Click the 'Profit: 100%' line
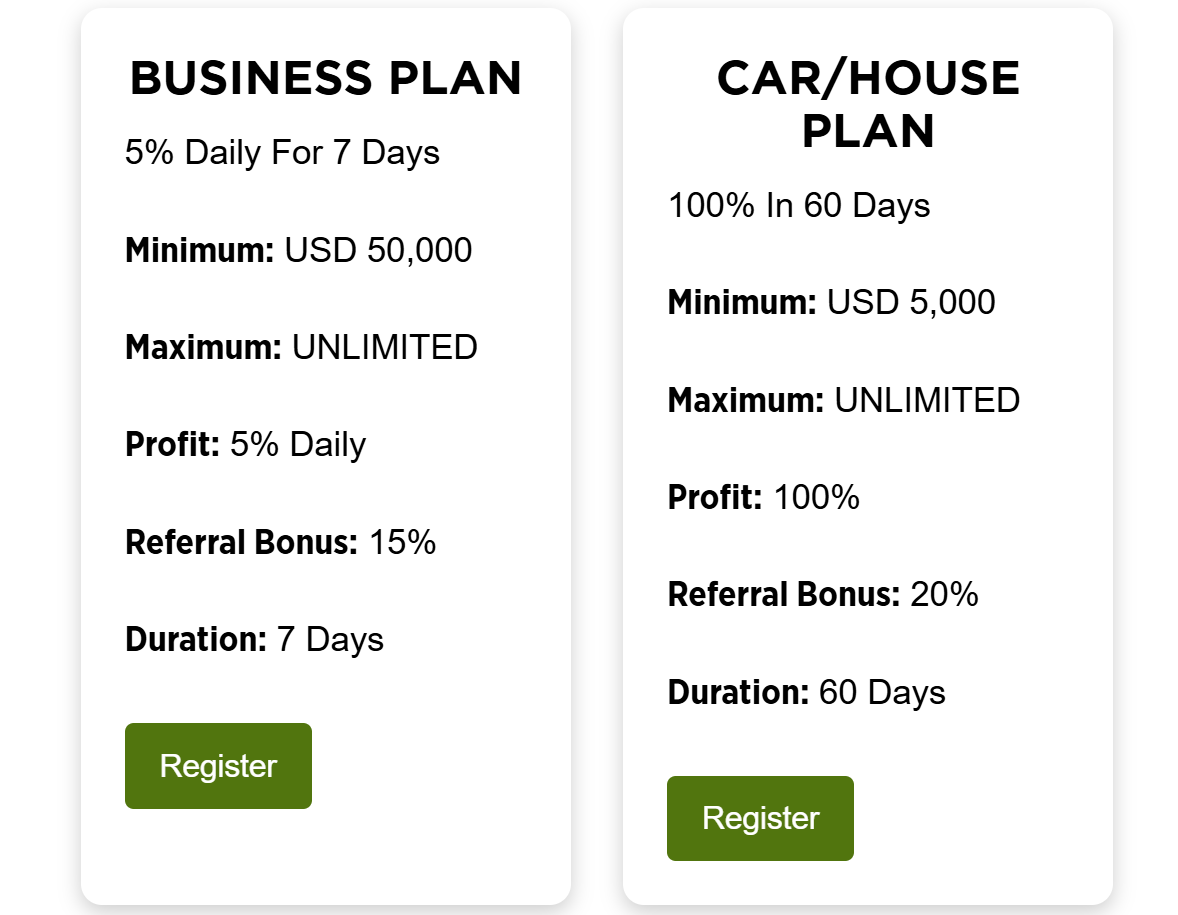The width and height of the screenshot is (1178, 915). pyautogui.click(x=764, y=497)
